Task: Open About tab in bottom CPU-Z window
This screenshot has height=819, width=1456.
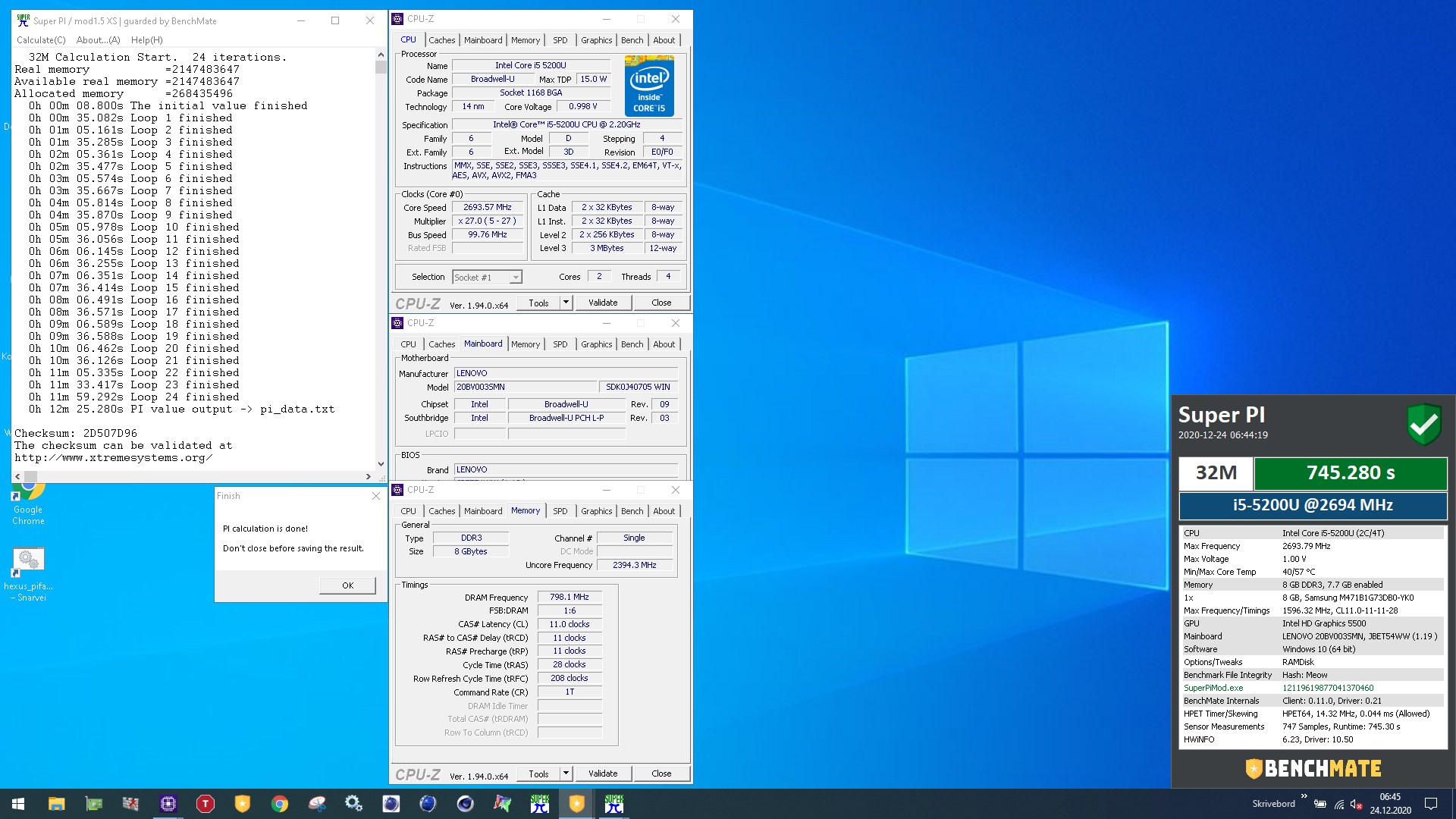Action: (x=664, y=511)
